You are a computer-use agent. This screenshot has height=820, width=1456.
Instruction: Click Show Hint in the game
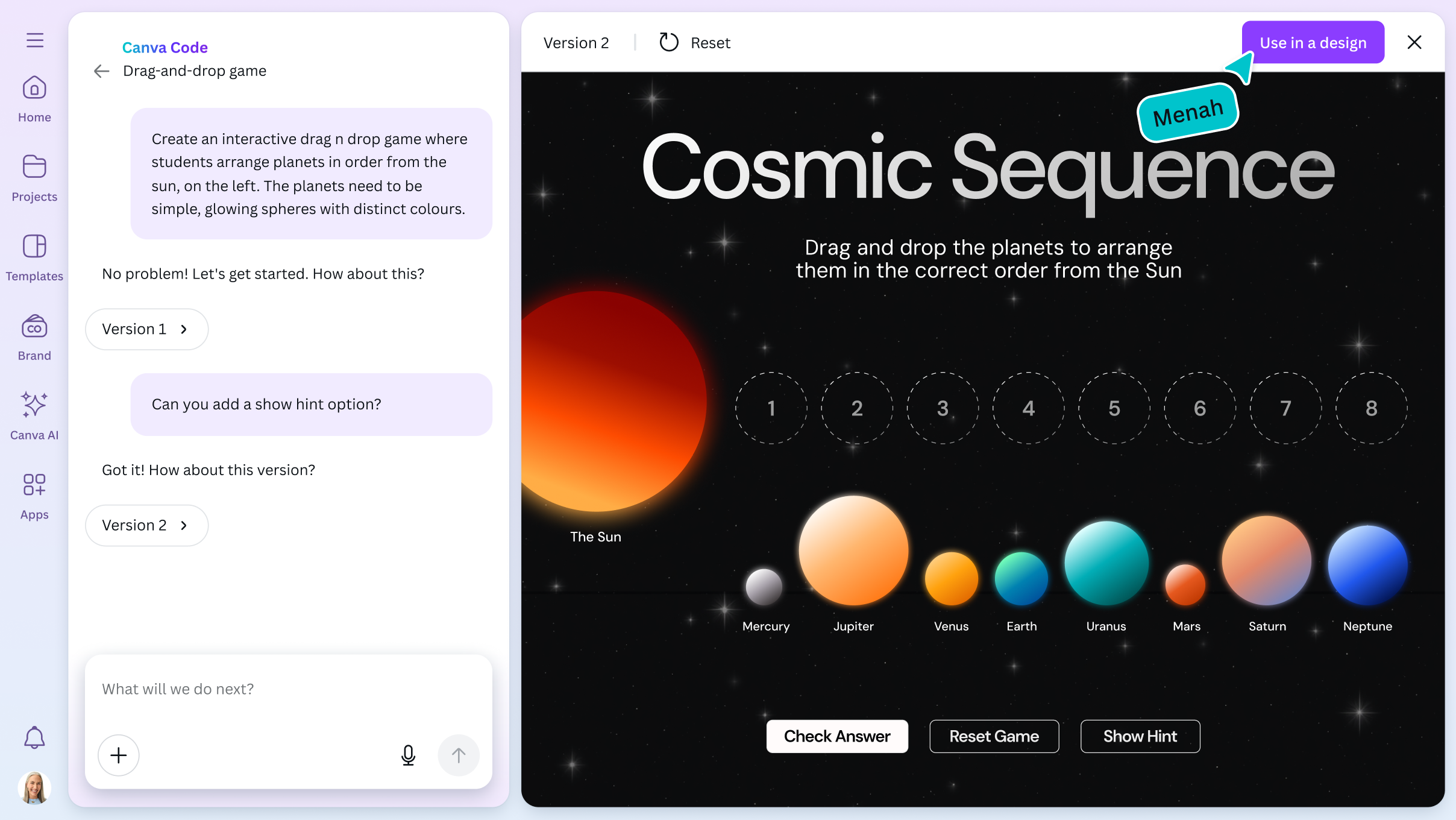tap(1140, 736)
